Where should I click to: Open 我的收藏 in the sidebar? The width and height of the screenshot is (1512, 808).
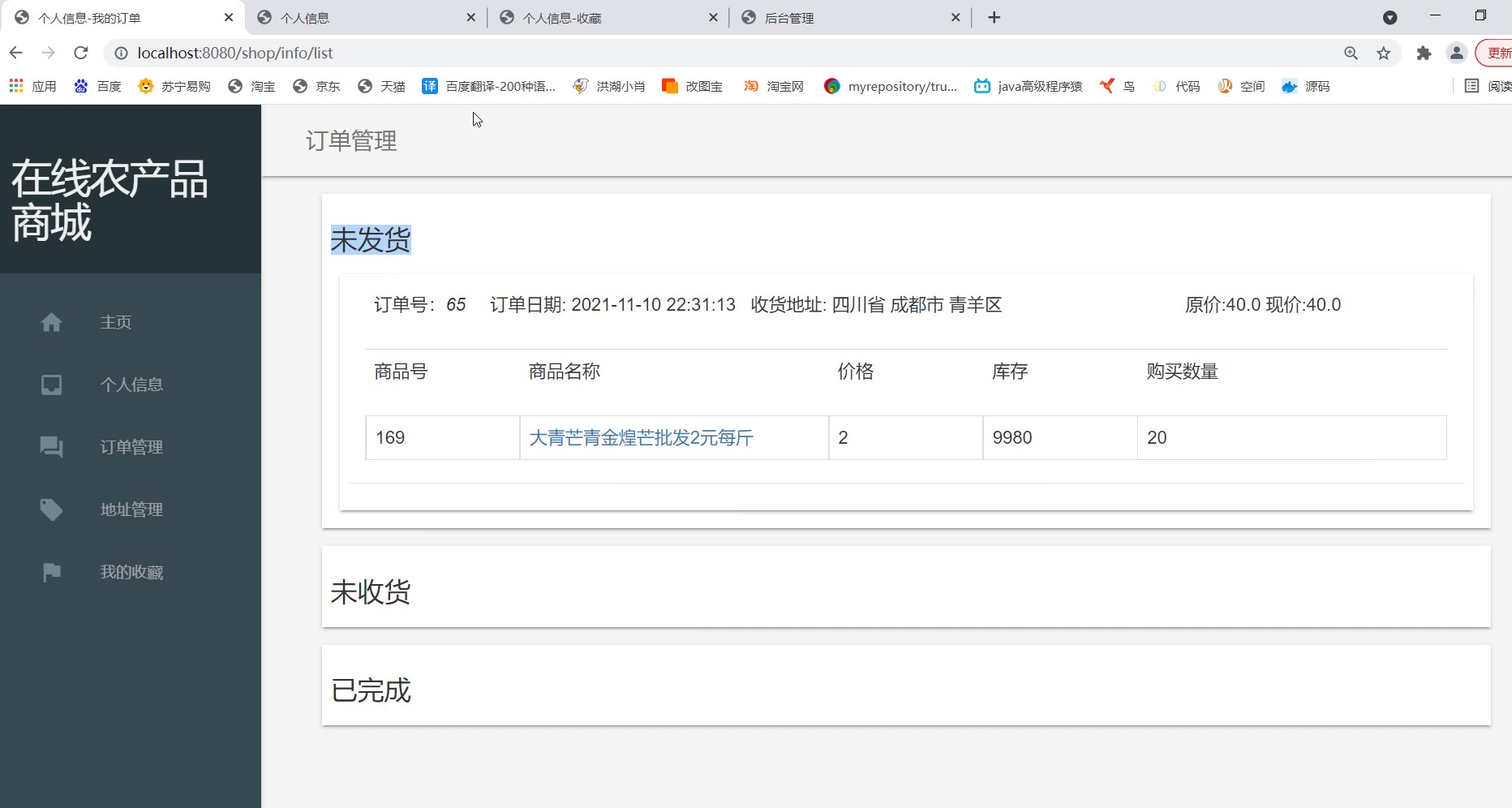[131, 572]
